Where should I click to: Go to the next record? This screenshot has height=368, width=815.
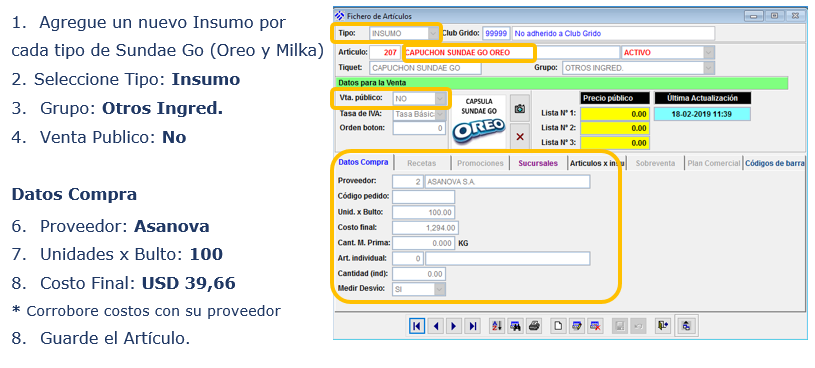click(454, 326)
